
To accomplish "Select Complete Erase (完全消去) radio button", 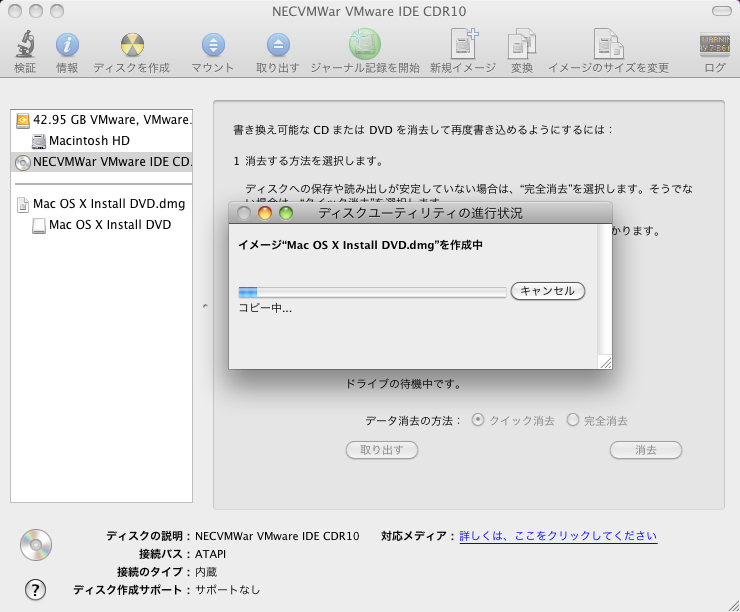I will coord(572,419).
